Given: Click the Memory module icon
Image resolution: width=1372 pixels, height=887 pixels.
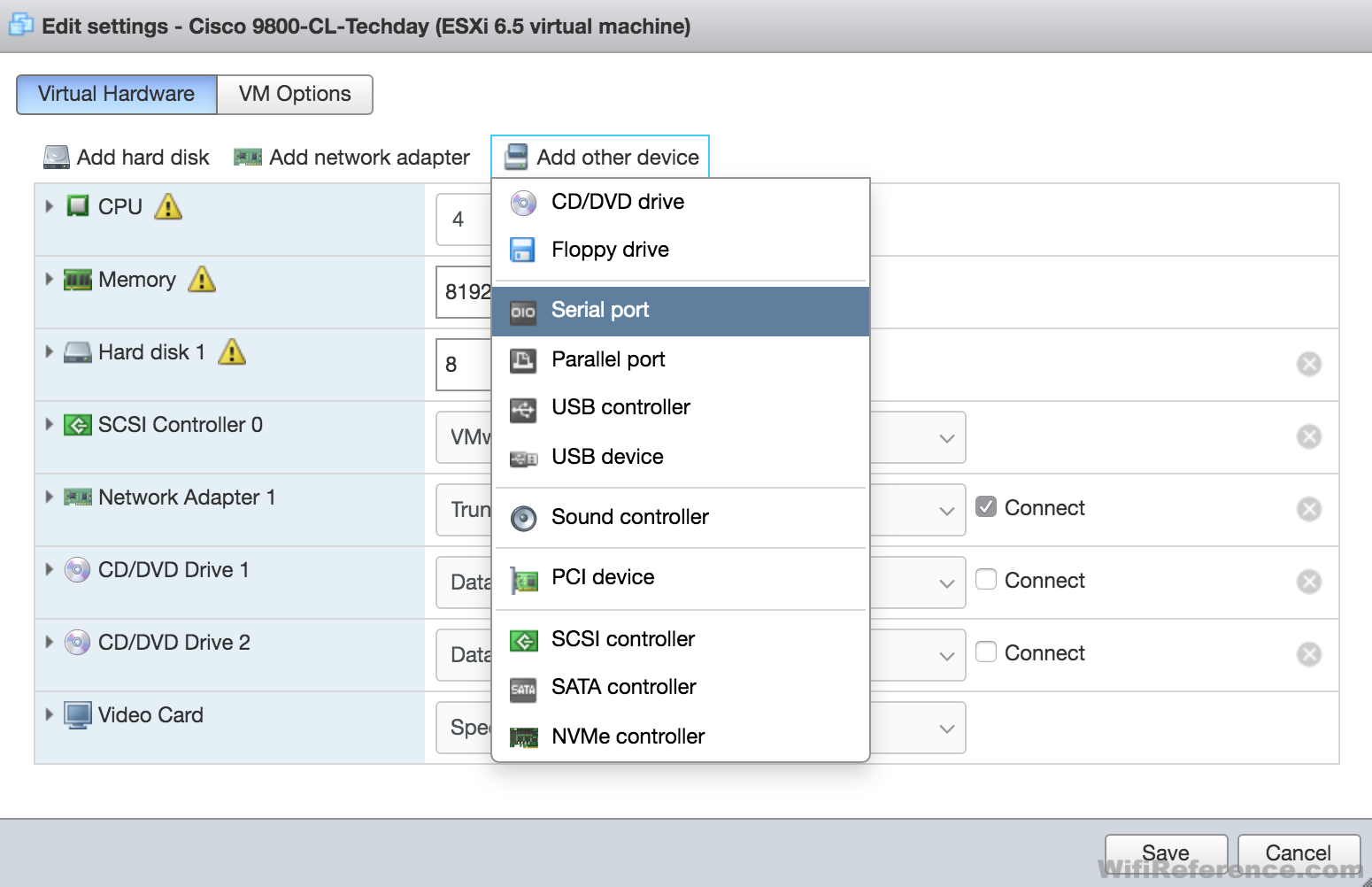Looking at the screenshot, I should [78, 280].
